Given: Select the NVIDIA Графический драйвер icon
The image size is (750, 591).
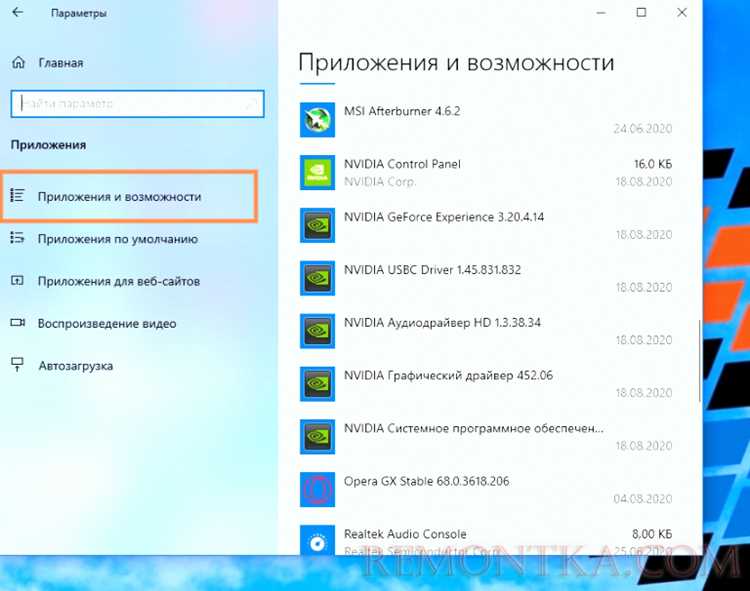Looking at the screenshot, I should click(317, 384).
